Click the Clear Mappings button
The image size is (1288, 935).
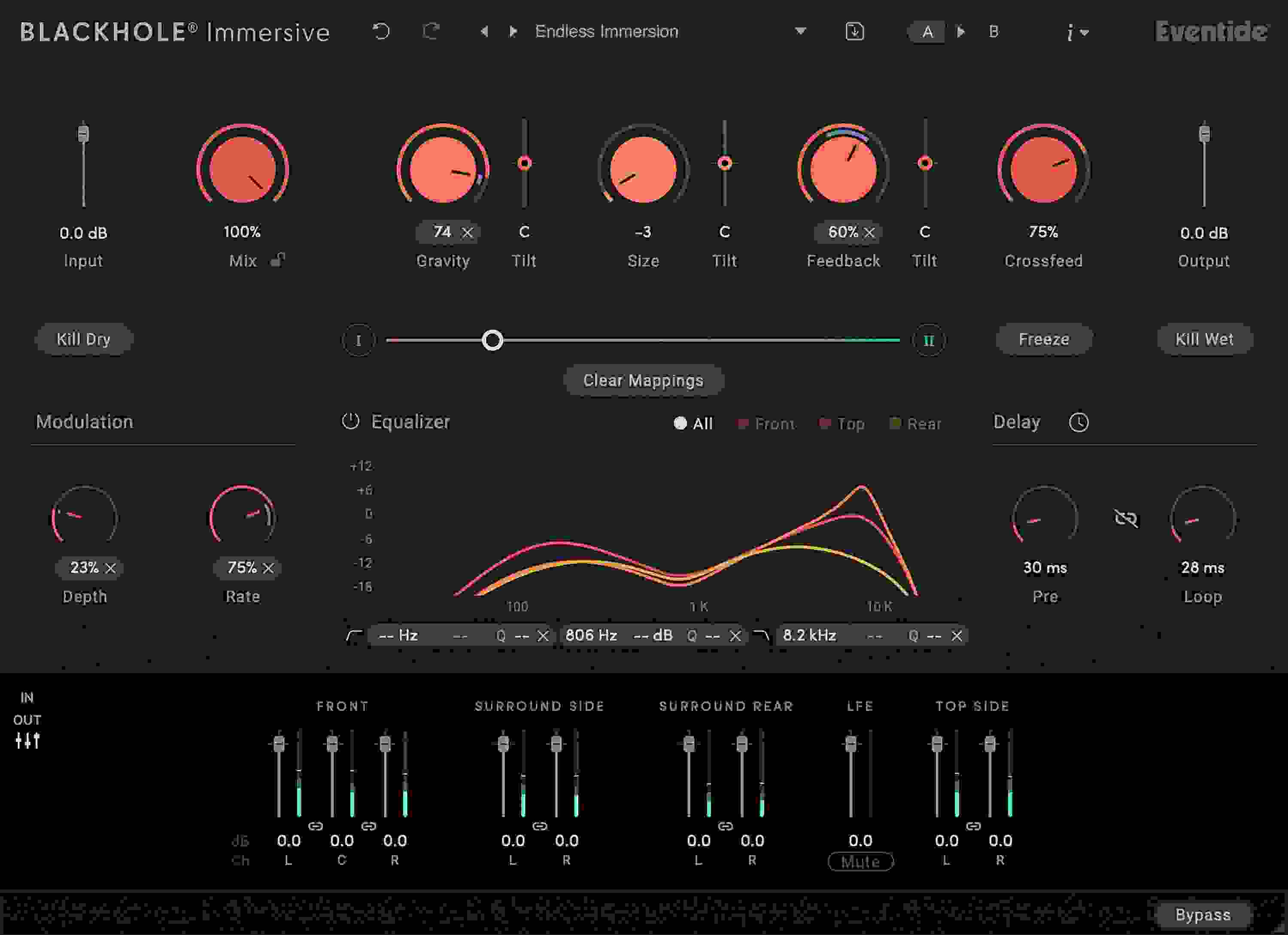[x=644, y=380]
